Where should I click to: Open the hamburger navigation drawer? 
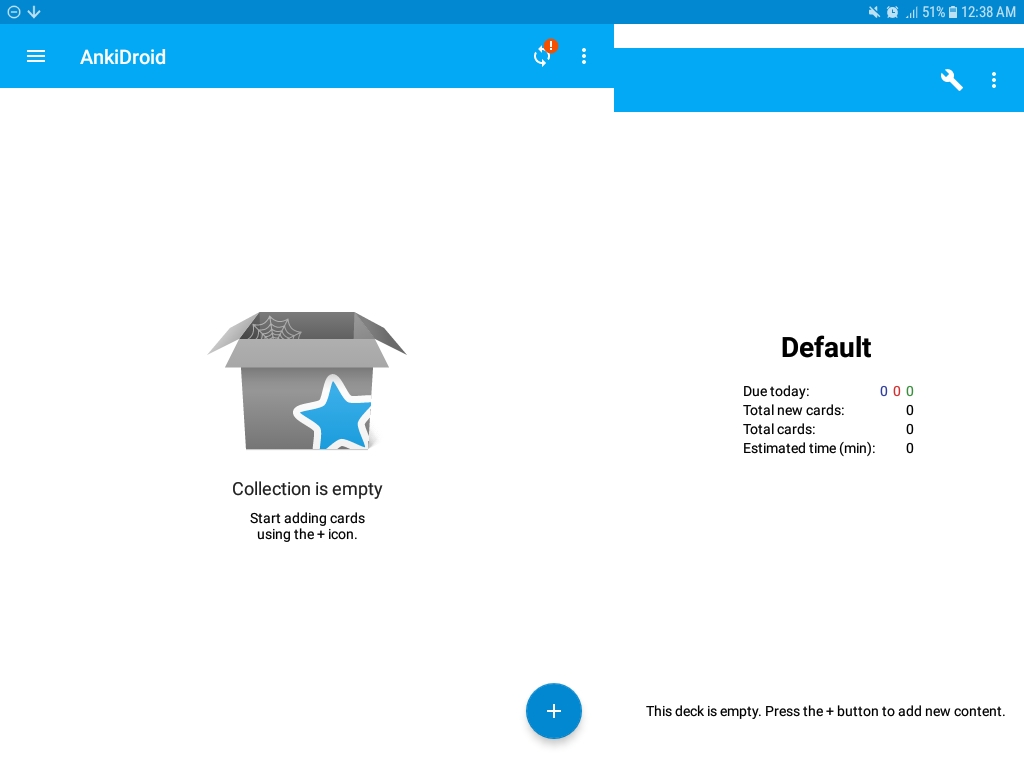[x=36, y=57]
